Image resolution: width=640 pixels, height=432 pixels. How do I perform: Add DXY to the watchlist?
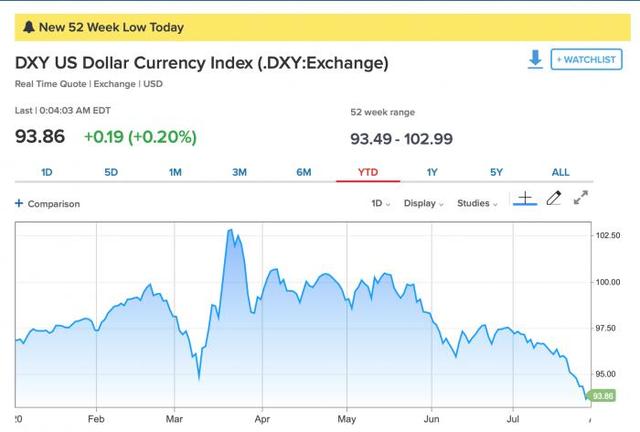pyautogui.click(x=587, y=60)
